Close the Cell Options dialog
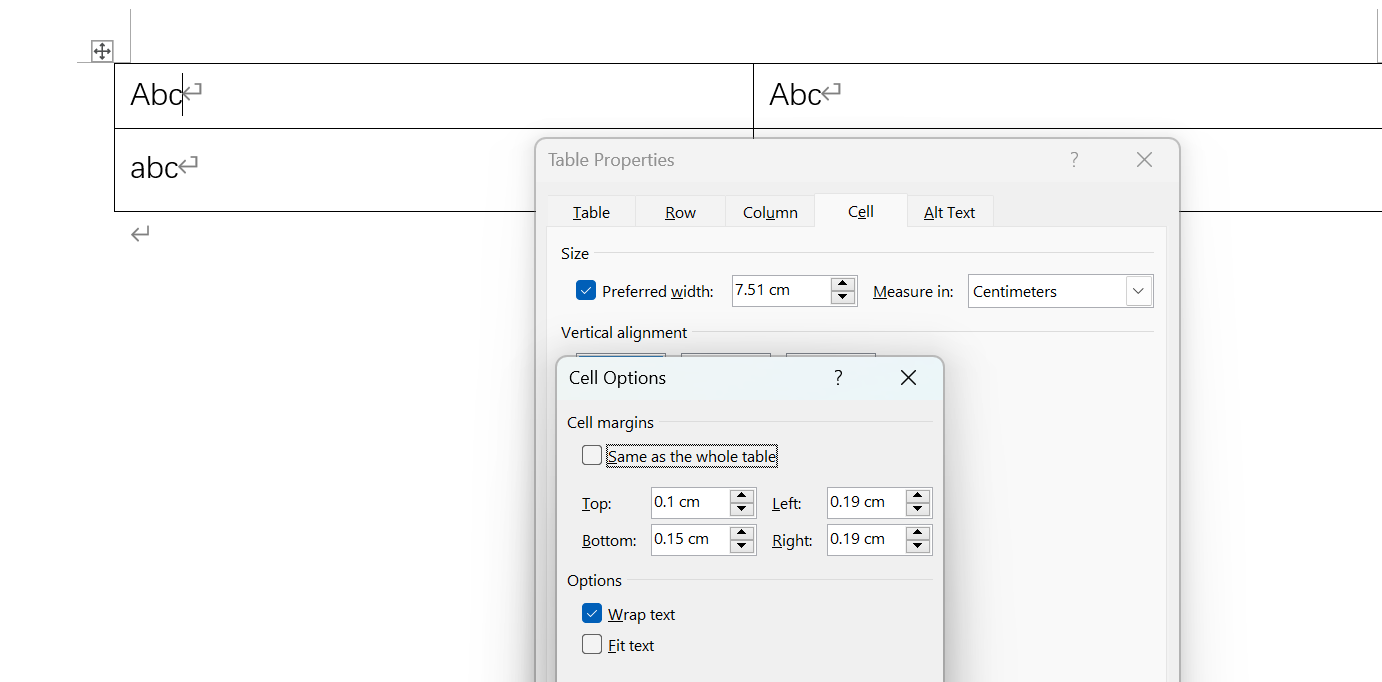 click(x=908, y=377)
